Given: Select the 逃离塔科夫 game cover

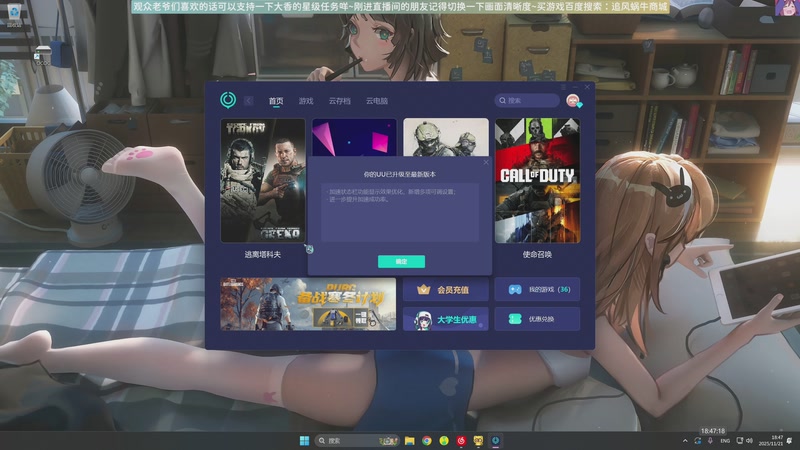Looking at the screenshot, I should [x=263, y=181].
